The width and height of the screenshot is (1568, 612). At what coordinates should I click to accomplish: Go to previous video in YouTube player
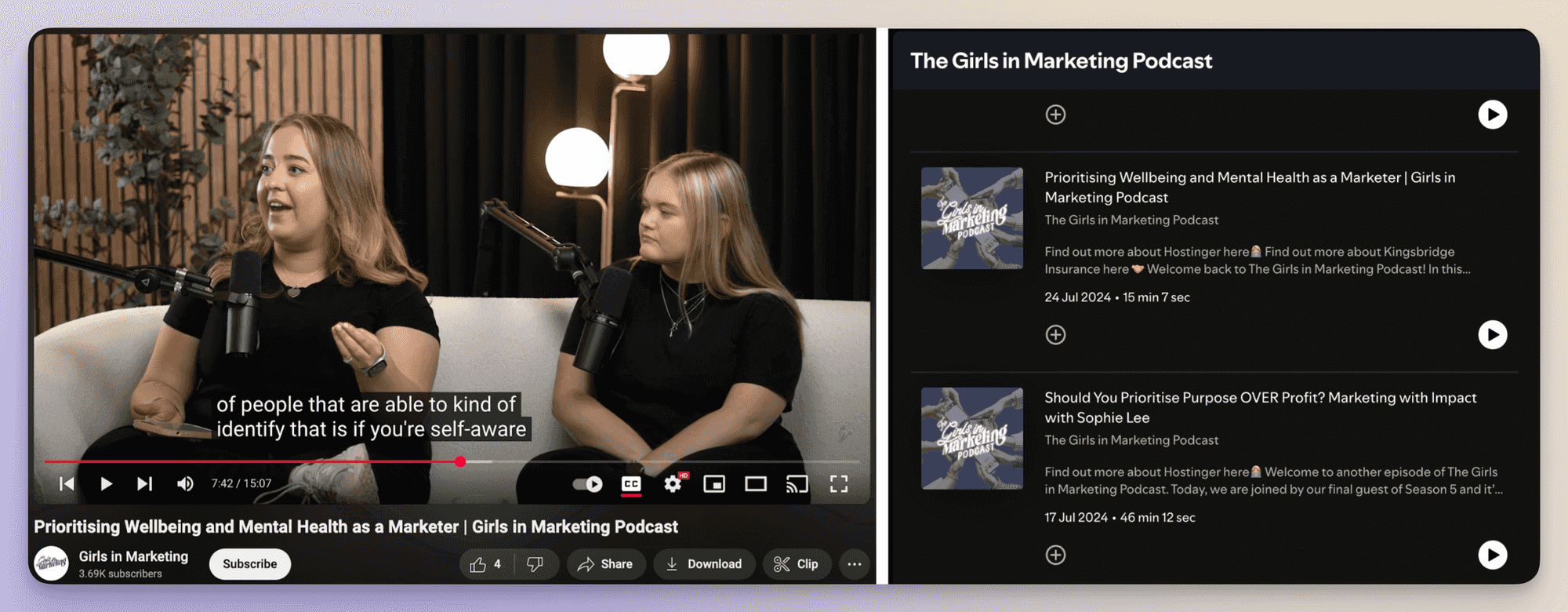67,484
